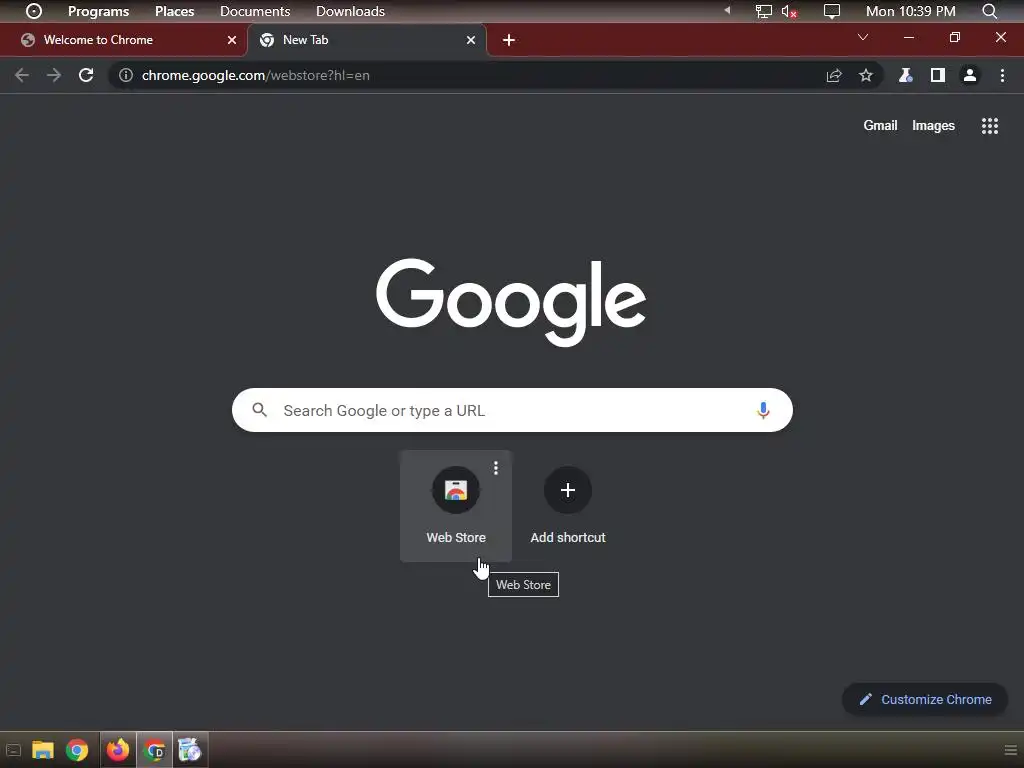Open the clock showing Mon 10:39 PM

pos(910,11)
